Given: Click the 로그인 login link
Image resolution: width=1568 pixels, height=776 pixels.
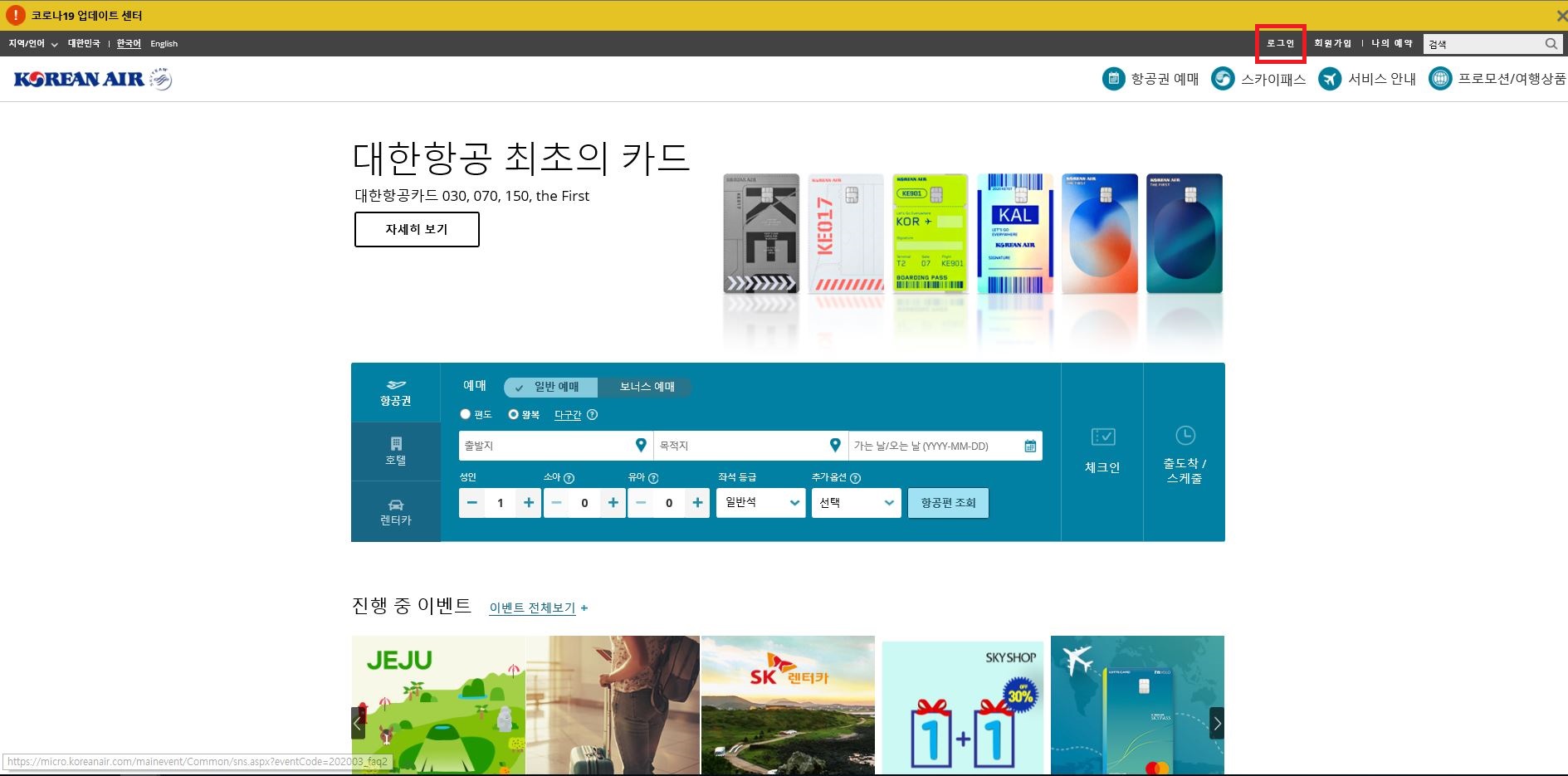Looking at the screenshot, I should pyautogui.click(x=1280, y=43).
